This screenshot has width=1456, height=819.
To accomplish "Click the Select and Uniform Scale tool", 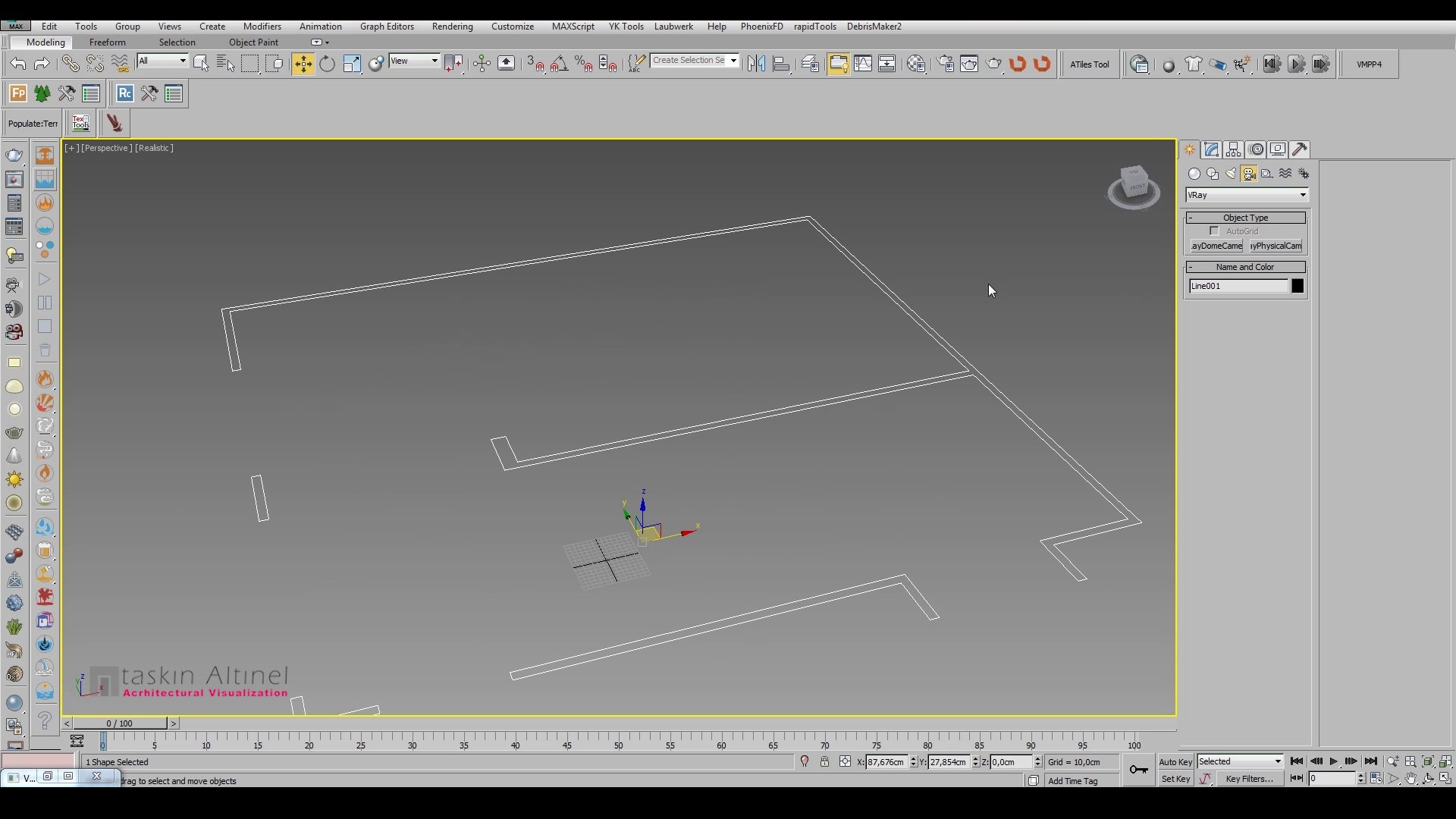I will [352, 64].
